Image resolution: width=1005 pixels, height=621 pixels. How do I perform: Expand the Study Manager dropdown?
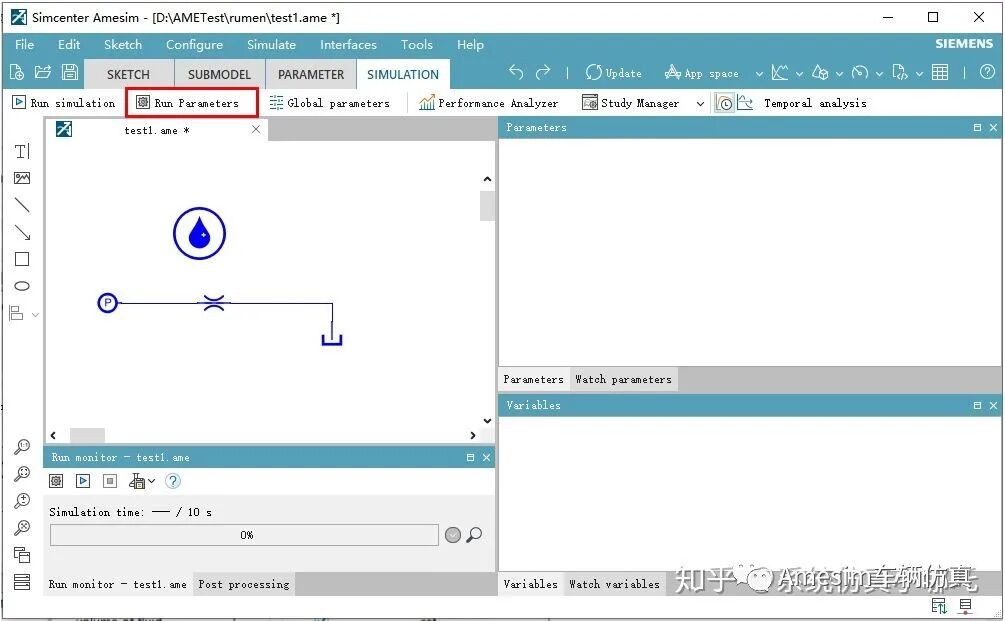[699, 102]
